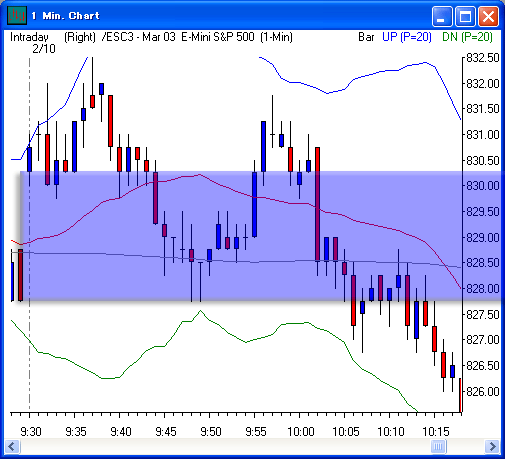Click the 828.00 price label
This screenshot has width=505, height=459.
click(x=483, y=289)
